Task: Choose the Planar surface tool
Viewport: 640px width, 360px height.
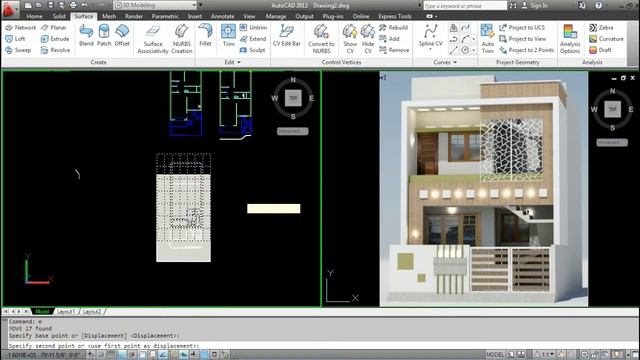Action: [54, 27]
